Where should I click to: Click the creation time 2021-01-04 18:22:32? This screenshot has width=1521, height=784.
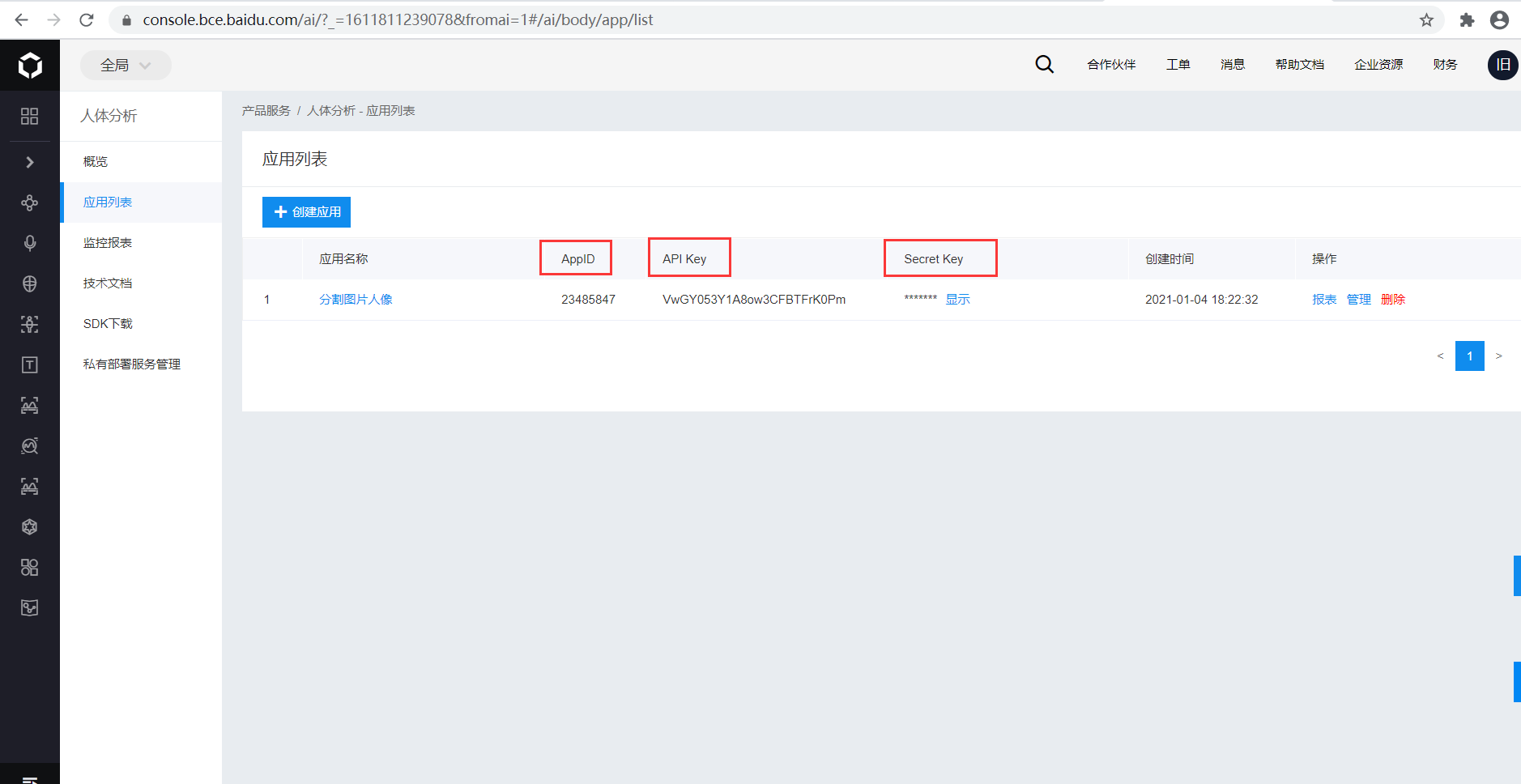click(1202, 300)
